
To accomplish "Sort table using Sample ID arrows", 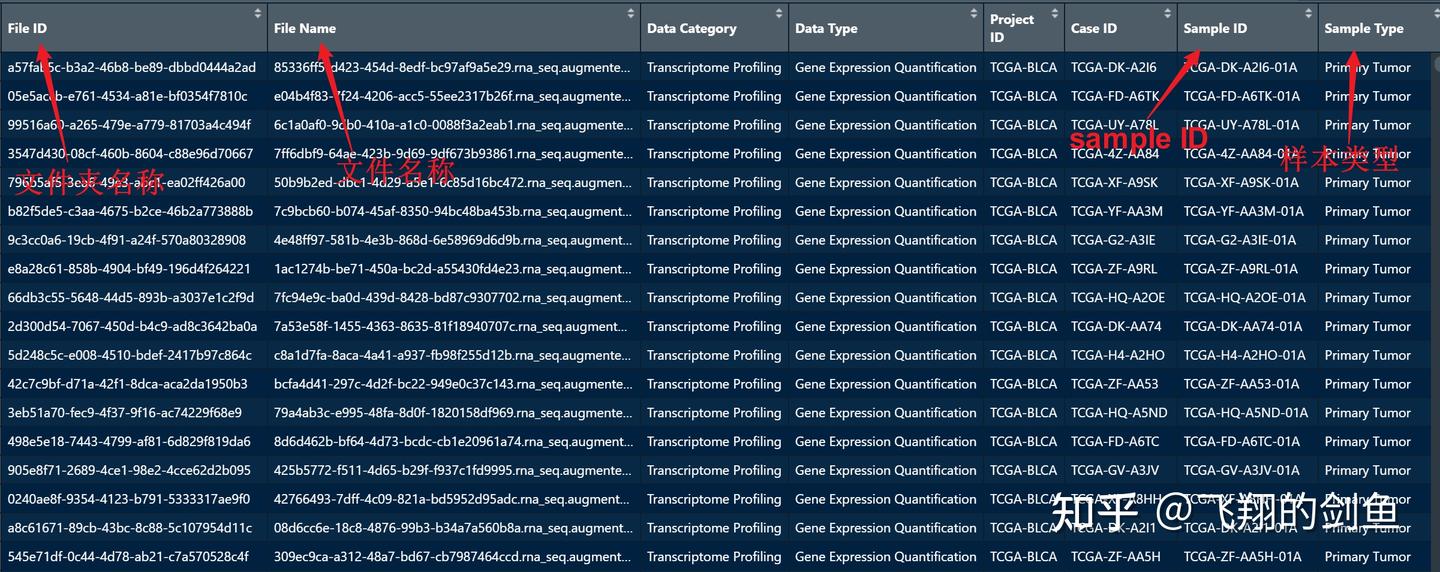I will tap(1309, 13).
